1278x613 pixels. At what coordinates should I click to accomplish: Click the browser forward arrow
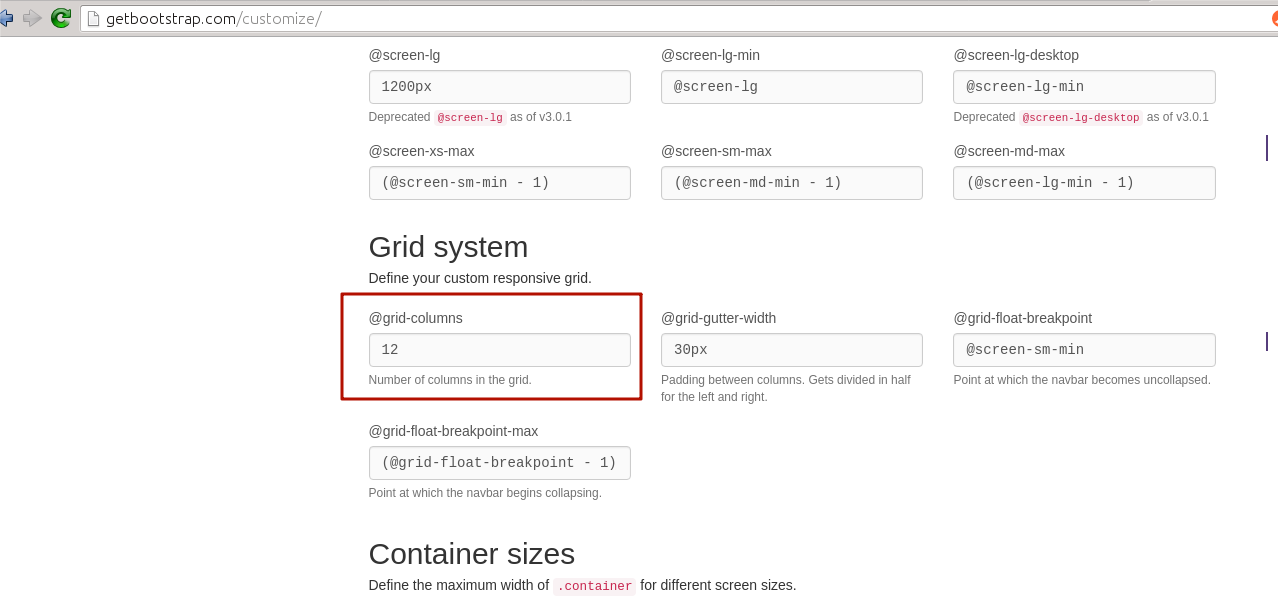click(32, 18)
